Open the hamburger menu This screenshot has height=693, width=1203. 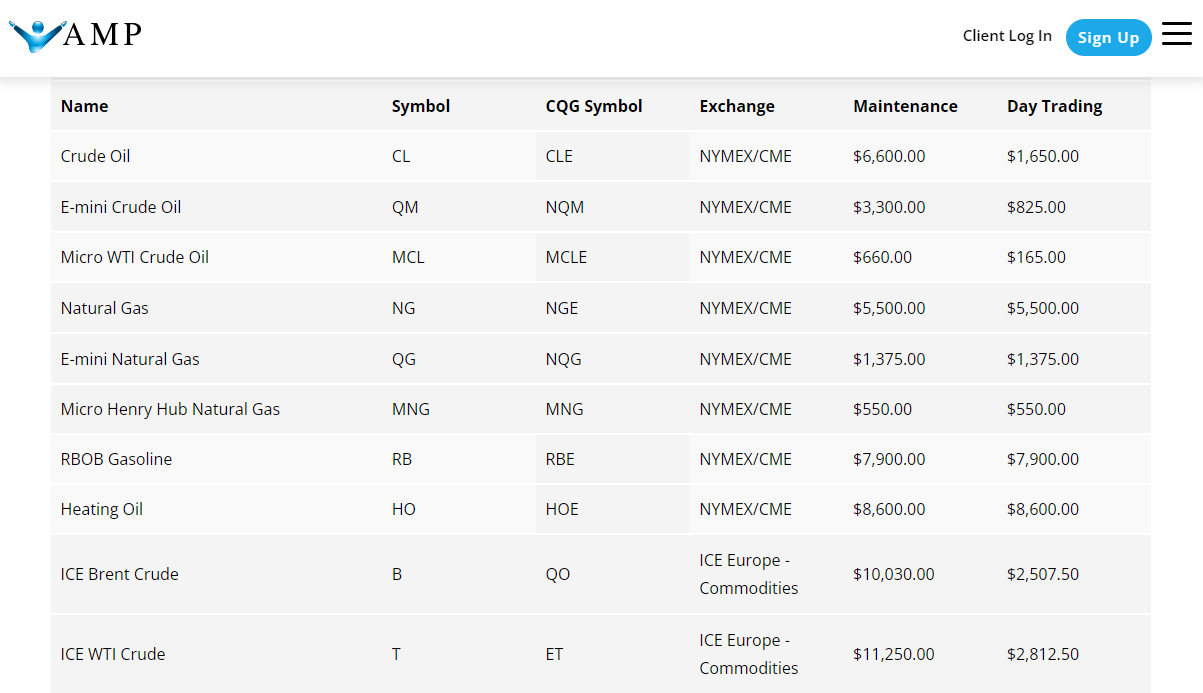point(1176,35)
